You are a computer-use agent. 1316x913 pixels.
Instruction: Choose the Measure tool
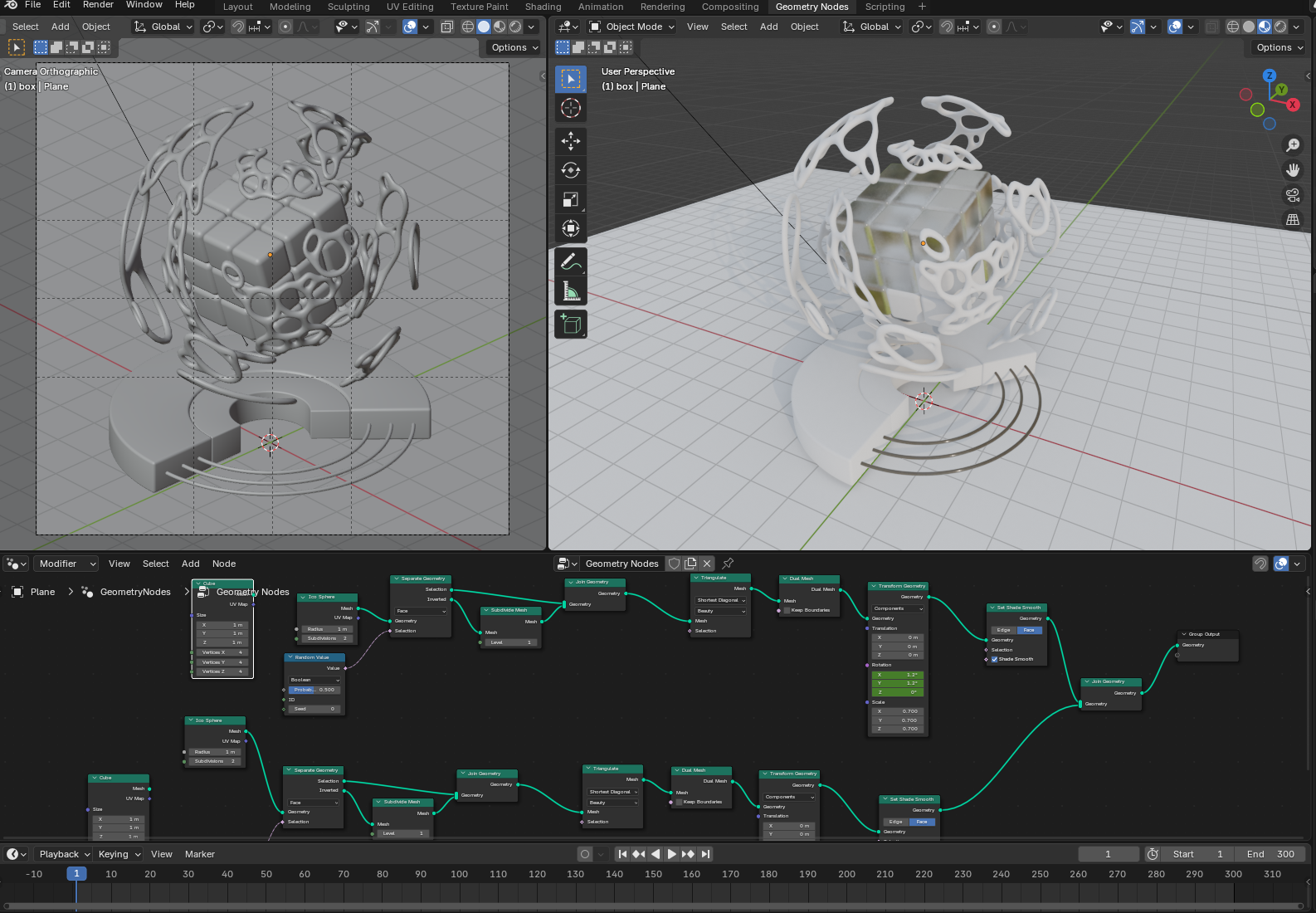pos(570,291)
